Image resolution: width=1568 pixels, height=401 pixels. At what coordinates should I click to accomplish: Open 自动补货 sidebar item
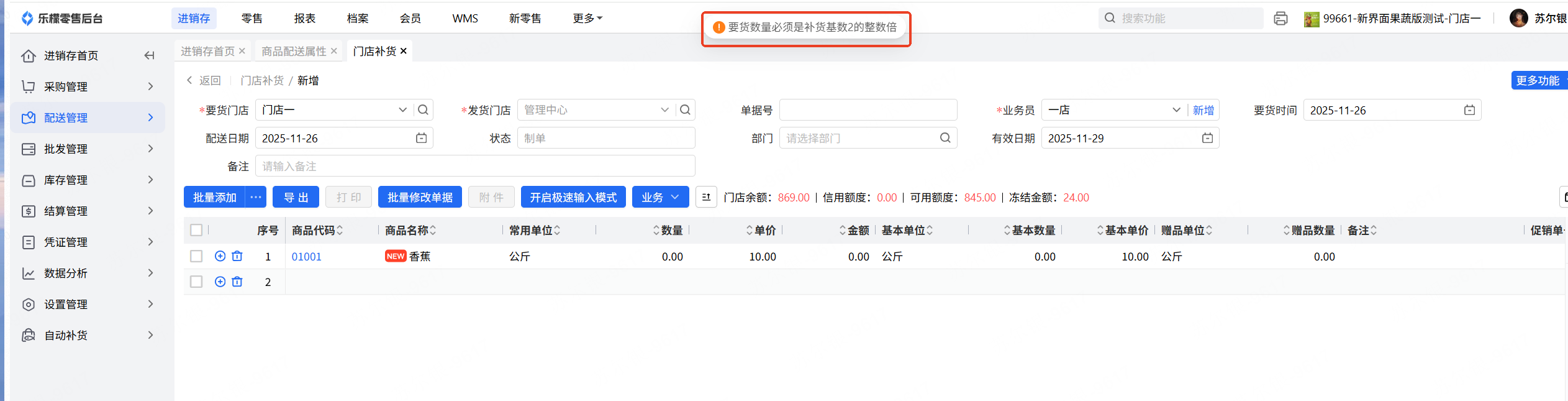pos(88,335)
